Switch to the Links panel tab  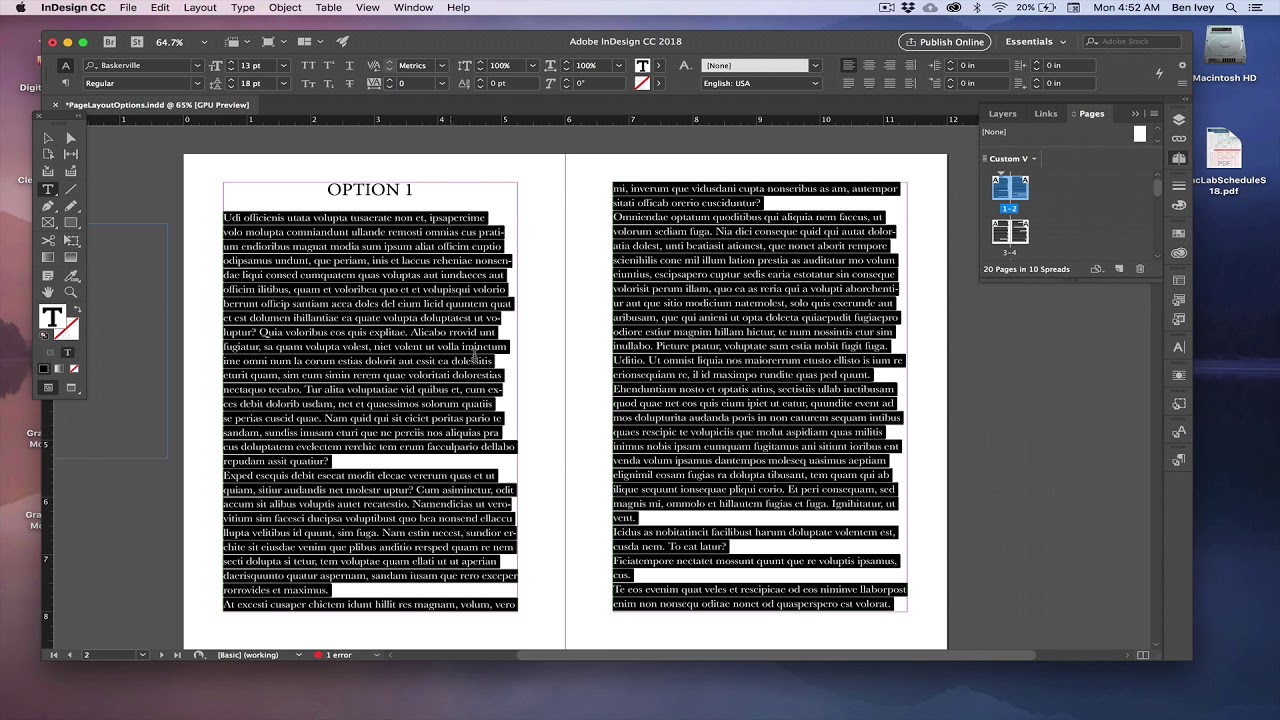[x=1046, y=114]
